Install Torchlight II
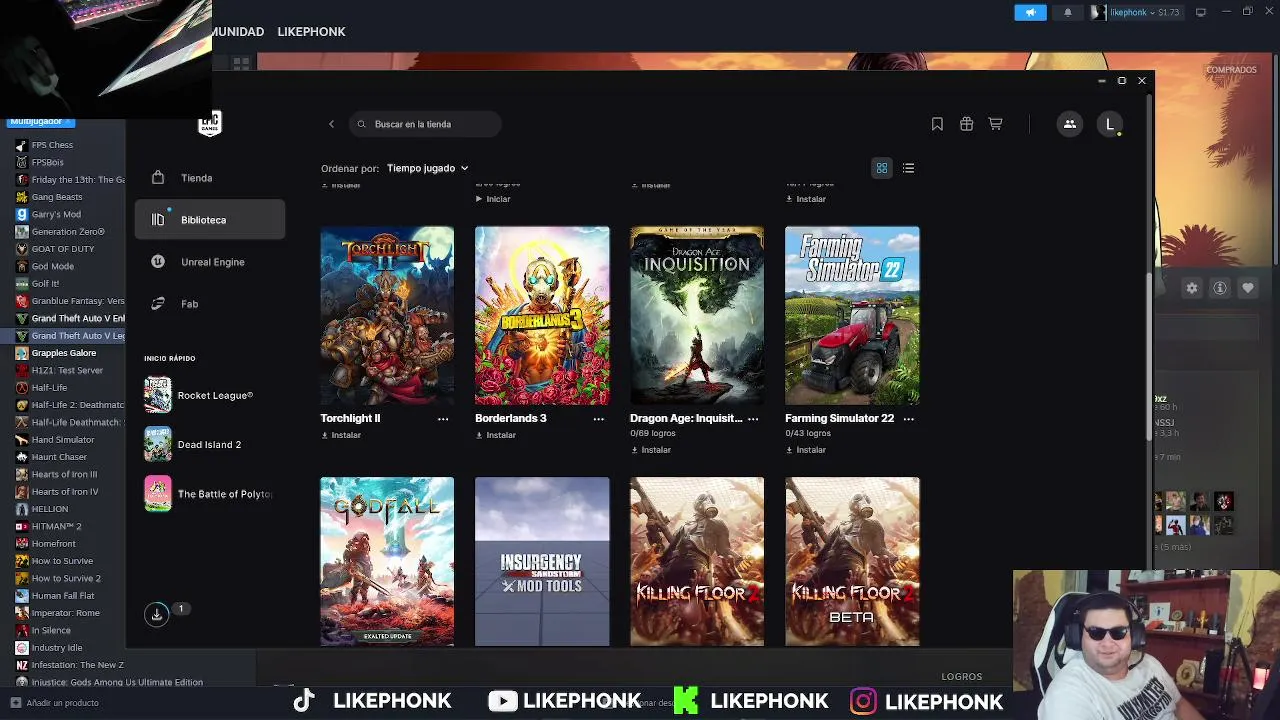The image size is (1280, 720). [x=341, y=435]
